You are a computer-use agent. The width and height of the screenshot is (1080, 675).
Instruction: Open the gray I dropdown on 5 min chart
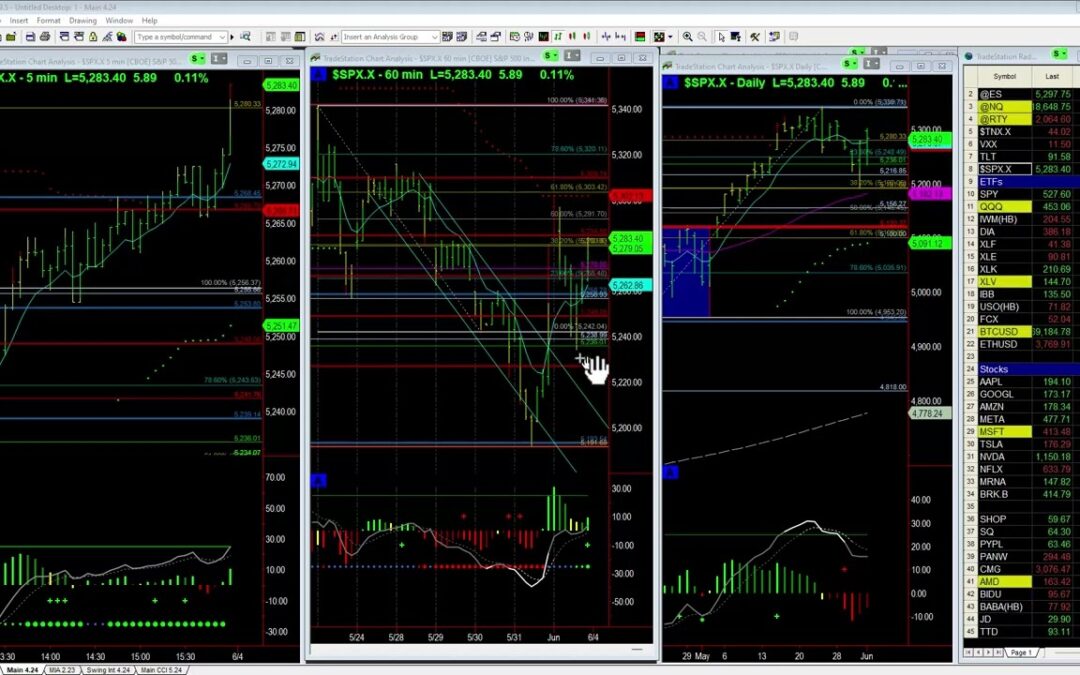pyautogui.click(x=219, y=59)
